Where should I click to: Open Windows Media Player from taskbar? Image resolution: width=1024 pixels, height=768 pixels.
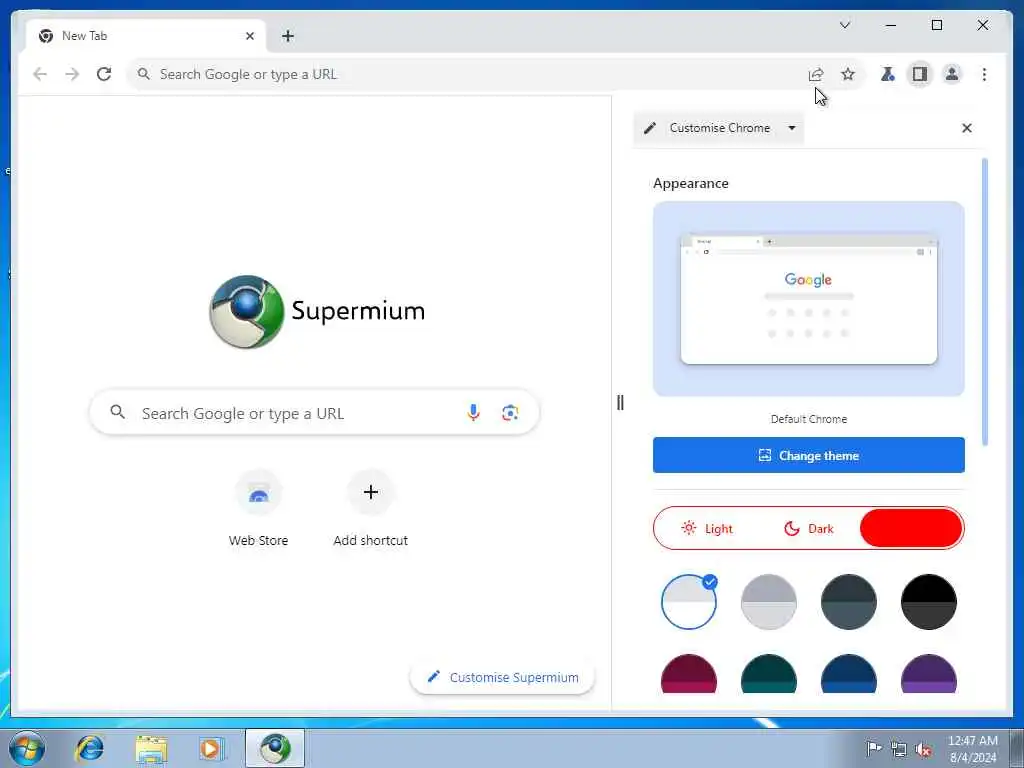[212, 748]
